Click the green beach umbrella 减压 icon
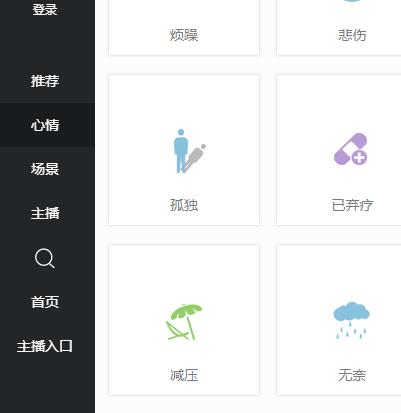 click(184, 322)
